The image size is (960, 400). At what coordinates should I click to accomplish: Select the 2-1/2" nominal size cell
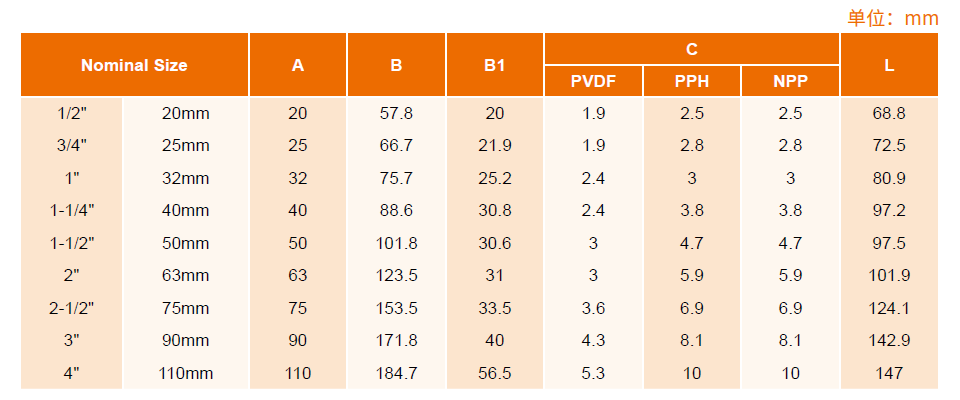tap(72, 308)
